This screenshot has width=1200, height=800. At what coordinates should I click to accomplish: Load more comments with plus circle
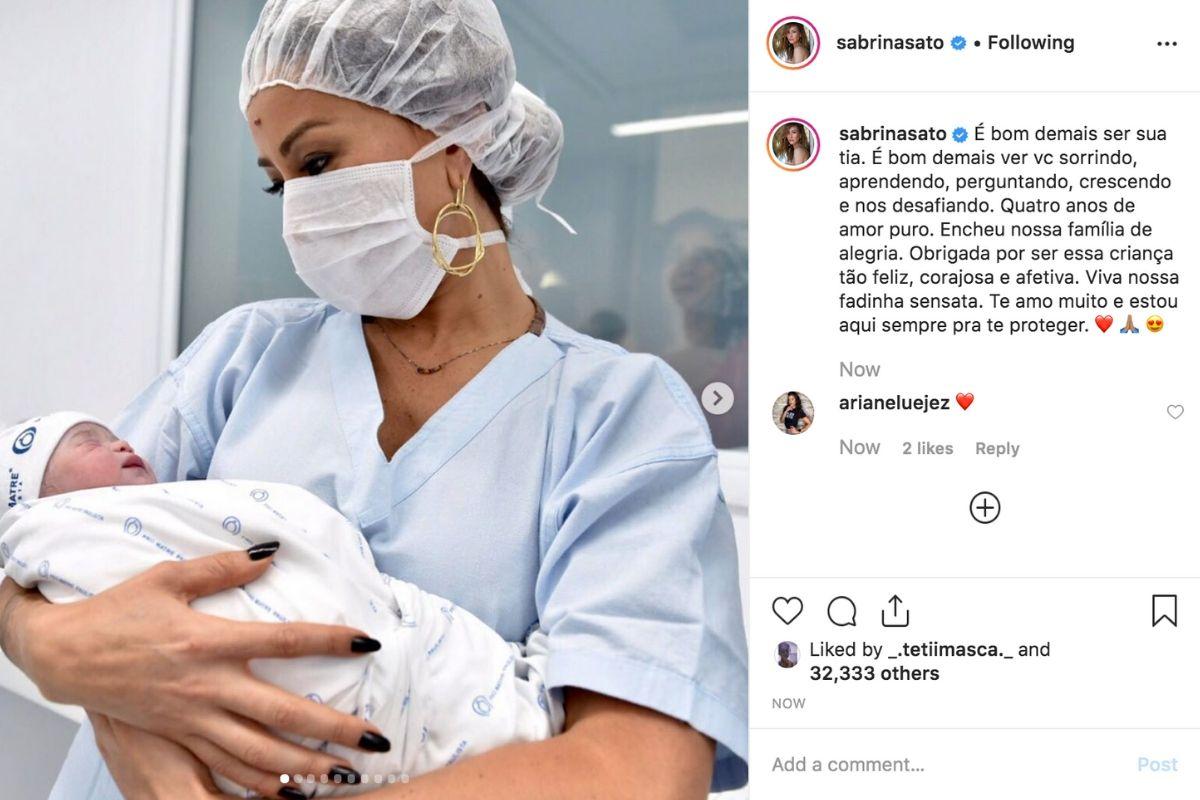(x=985, y=508)
